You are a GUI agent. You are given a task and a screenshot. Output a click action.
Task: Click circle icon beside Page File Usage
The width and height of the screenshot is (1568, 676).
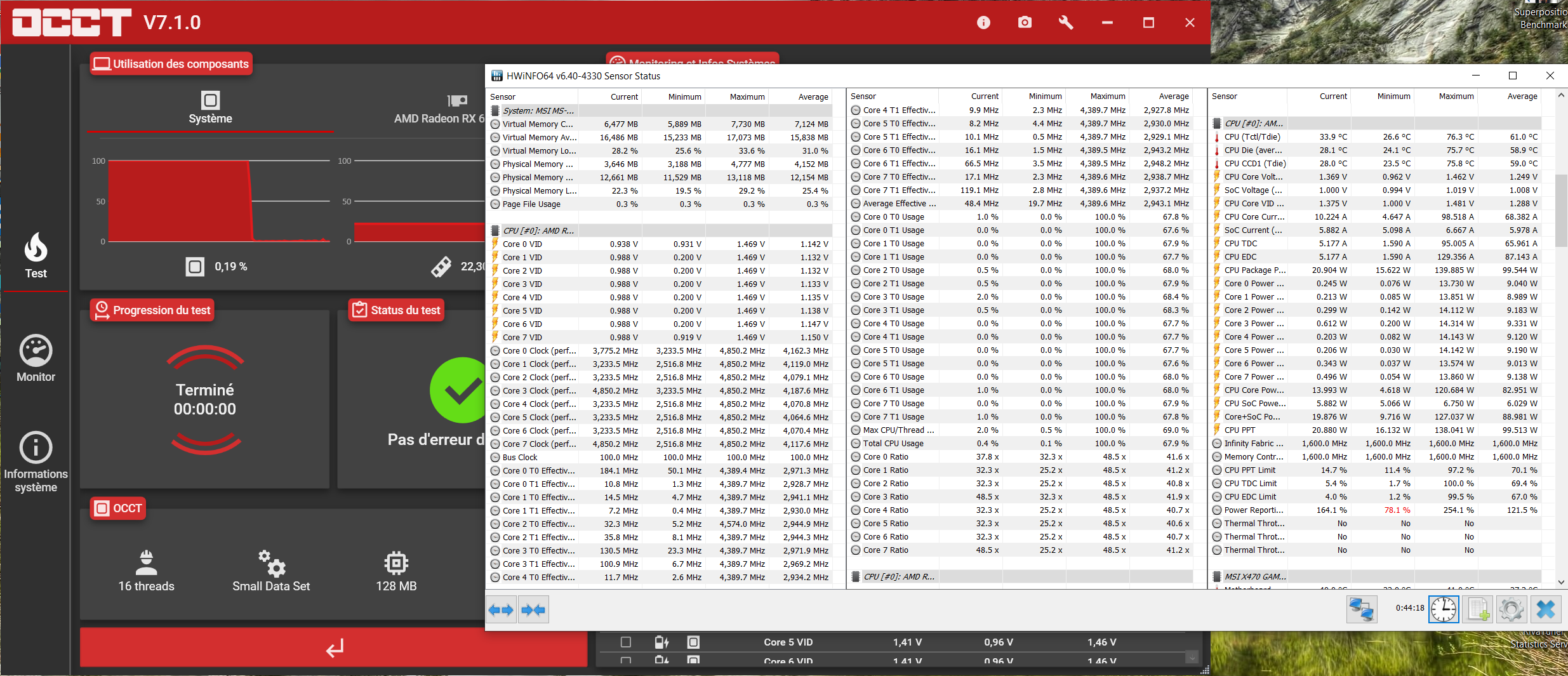click(495, 204)
